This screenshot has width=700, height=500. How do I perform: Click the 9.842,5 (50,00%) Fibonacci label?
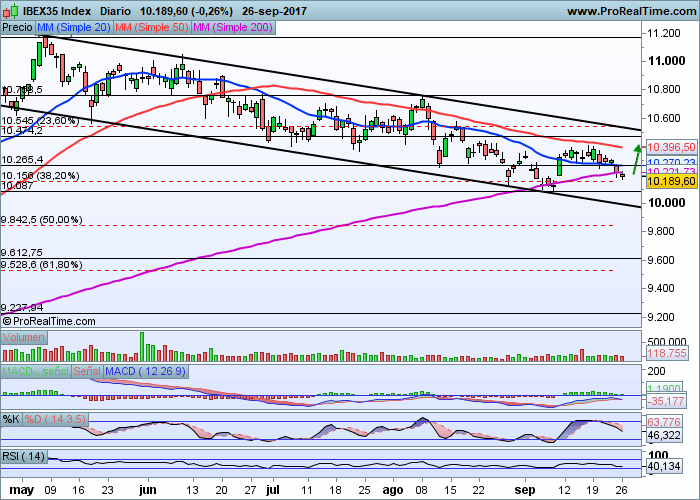(42, 220)
